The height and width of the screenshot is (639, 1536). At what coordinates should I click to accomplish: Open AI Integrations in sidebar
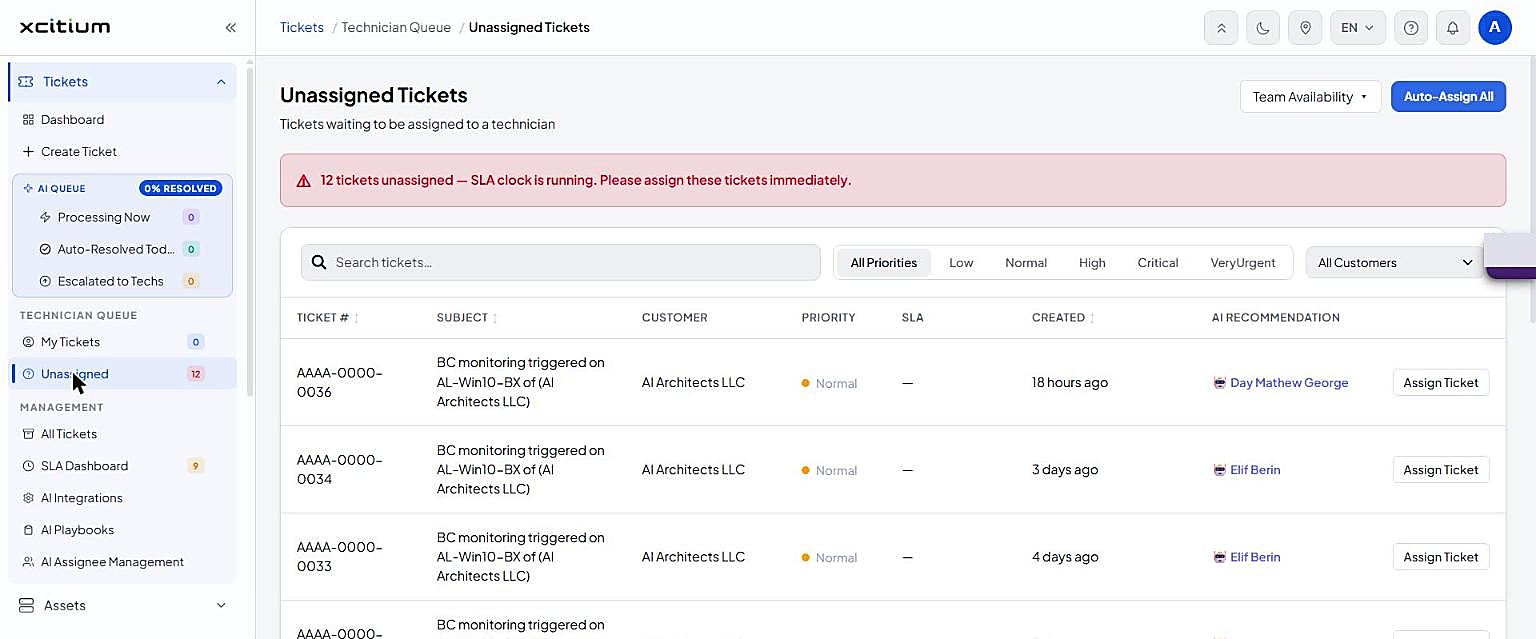(81, 498)
